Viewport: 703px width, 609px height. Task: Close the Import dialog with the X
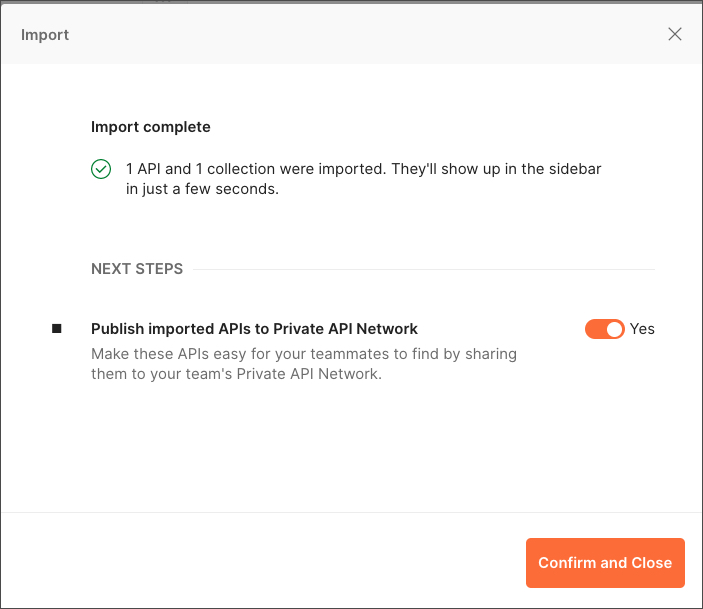675,34
